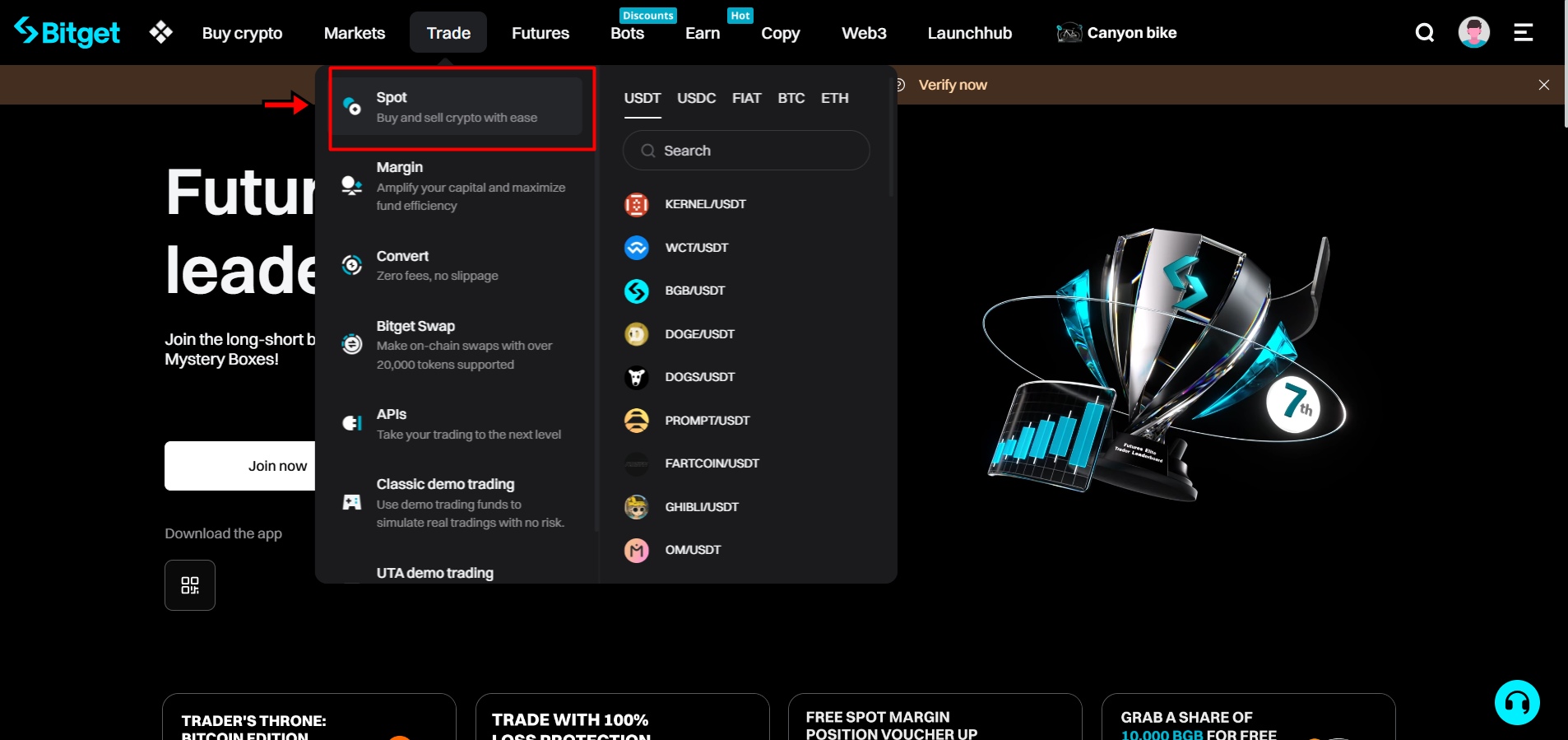
Task: Click the Margin menu icon
Action: (x=352, y=185)
